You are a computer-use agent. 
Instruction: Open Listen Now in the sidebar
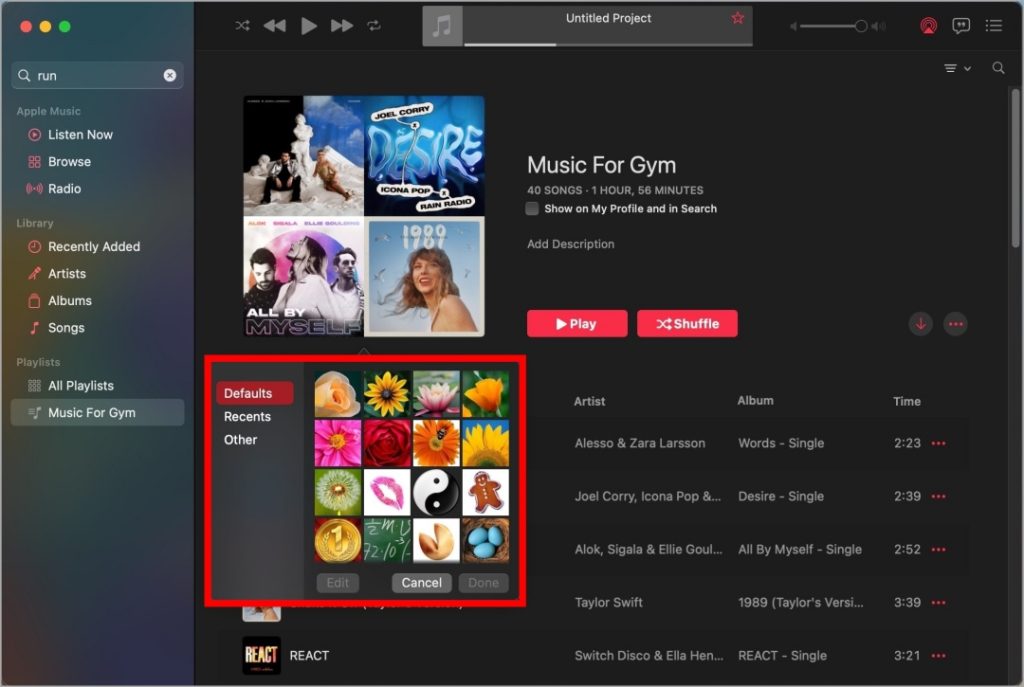[x=80, y=135]
